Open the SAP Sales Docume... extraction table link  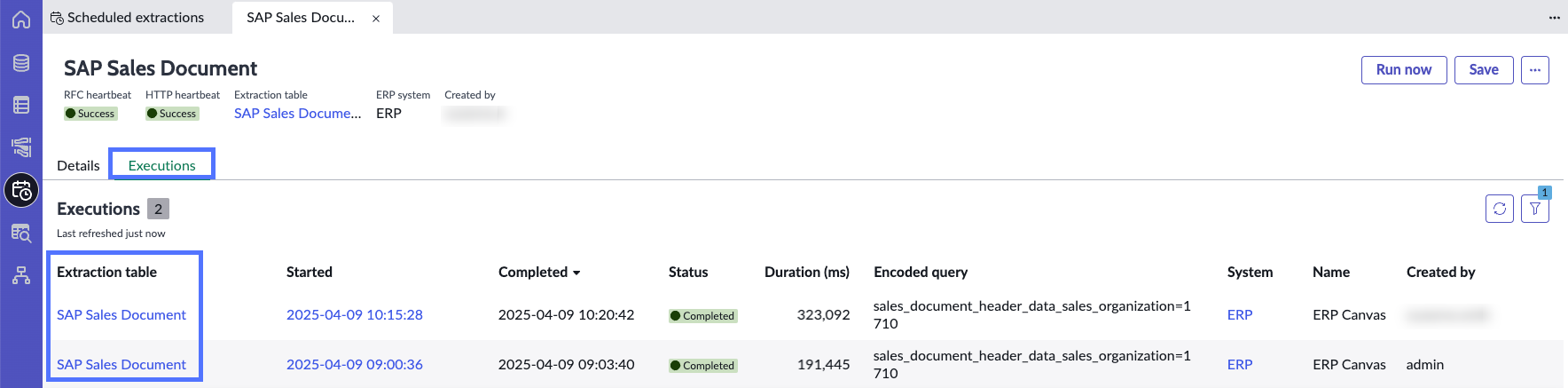tap(298, 114)
